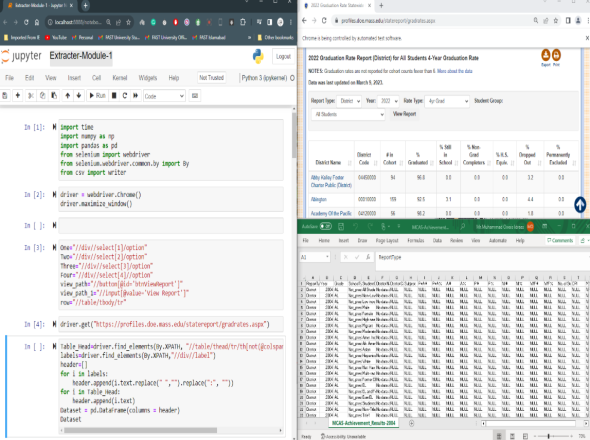Image resolution: width=590 pixels, height=440 pixels.
Task: Open Excel Name Box dropdown showing A1
Action: (x=327, y=257)
